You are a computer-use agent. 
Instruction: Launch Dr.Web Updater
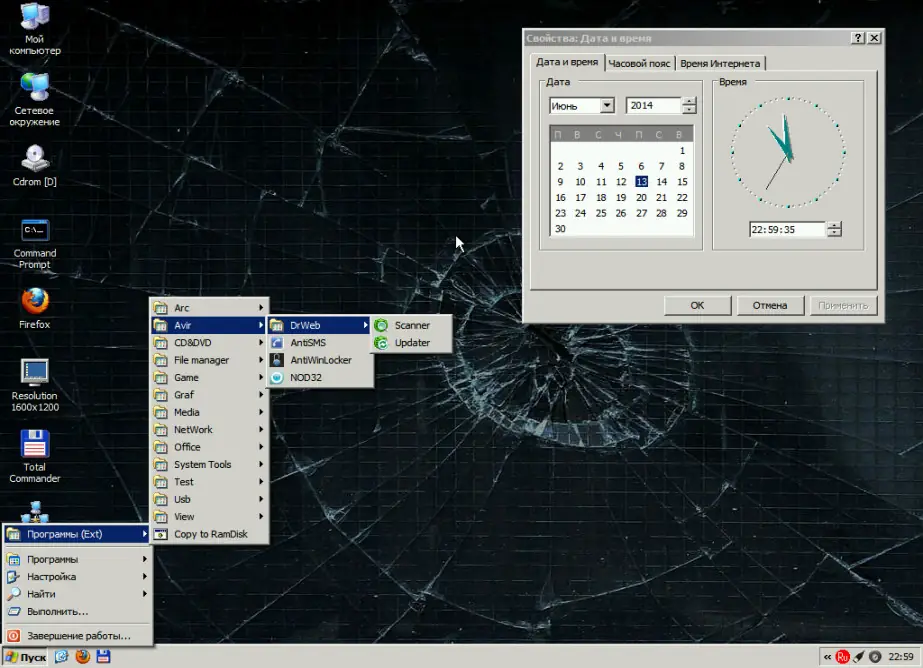point(411,343)
